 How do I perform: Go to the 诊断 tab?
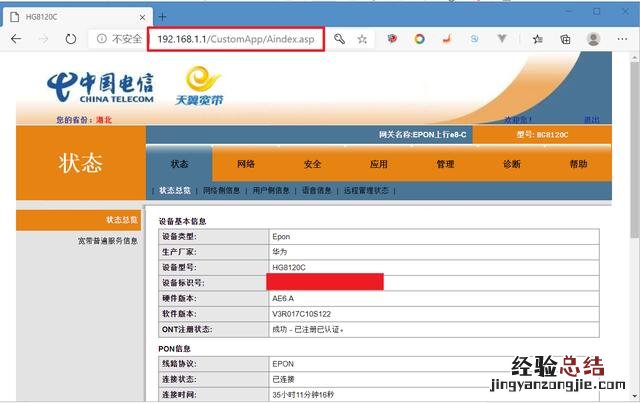(x=511, y=164)
